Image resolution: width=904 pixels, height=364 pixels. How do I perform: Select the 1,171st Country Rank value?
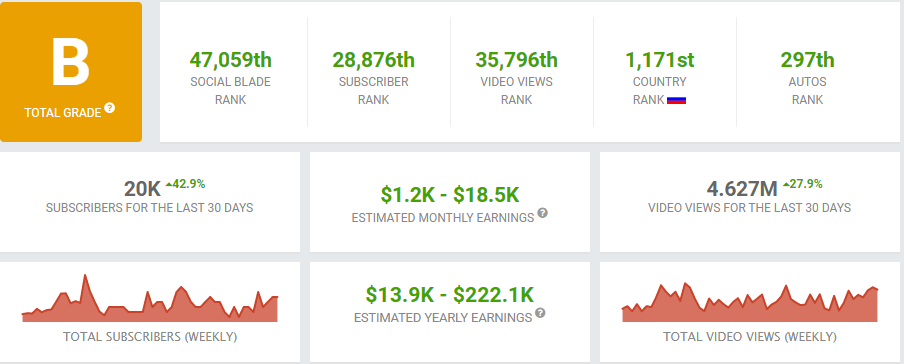tap(660, 60)
